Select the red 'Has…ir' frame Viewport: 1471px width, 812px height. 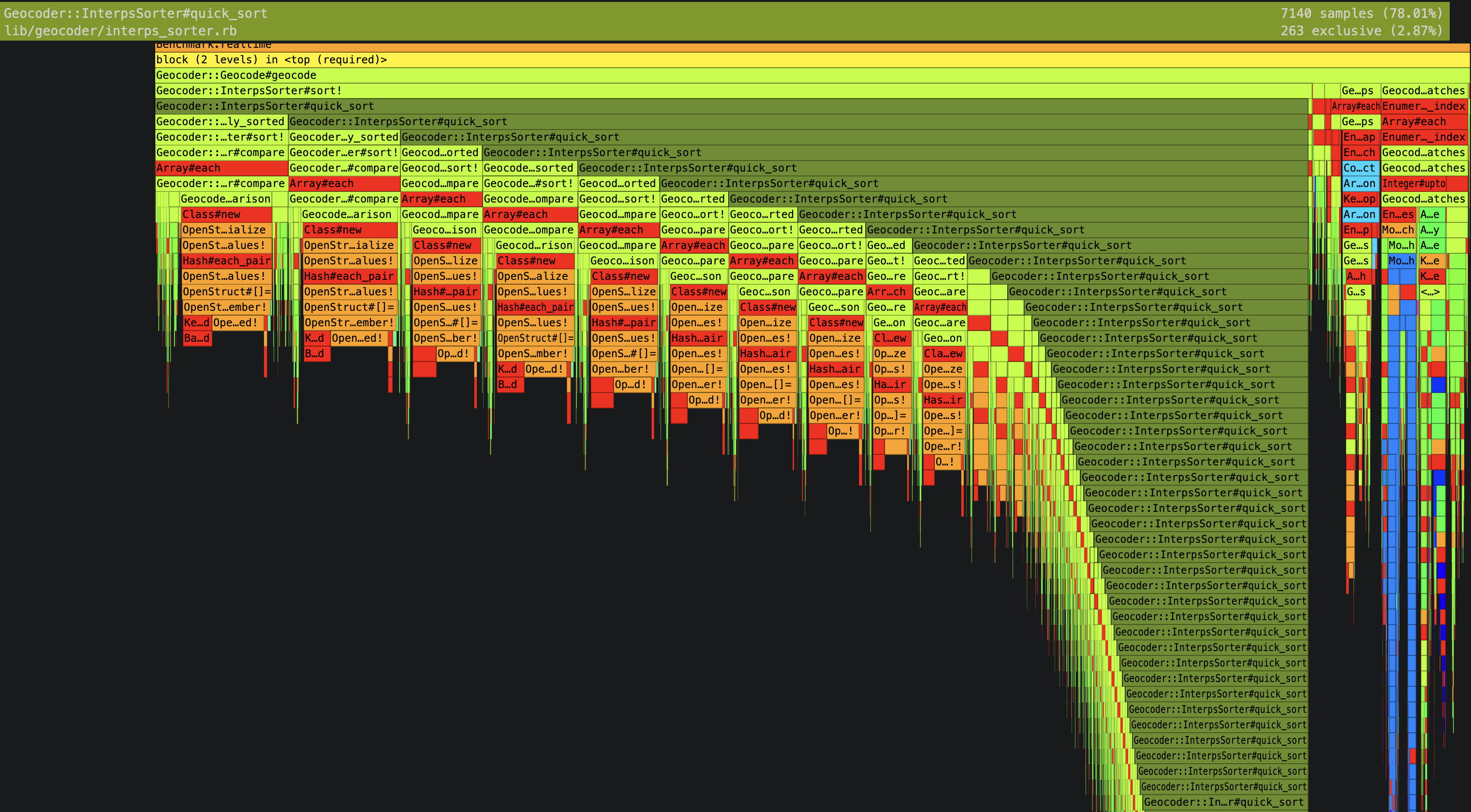click(943, 399)
